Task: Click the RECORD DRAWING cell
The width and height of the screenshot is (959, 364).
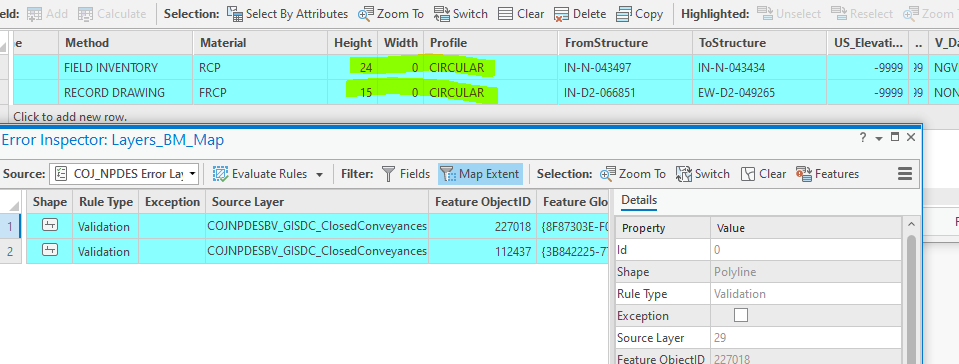Action: [126, 93]
